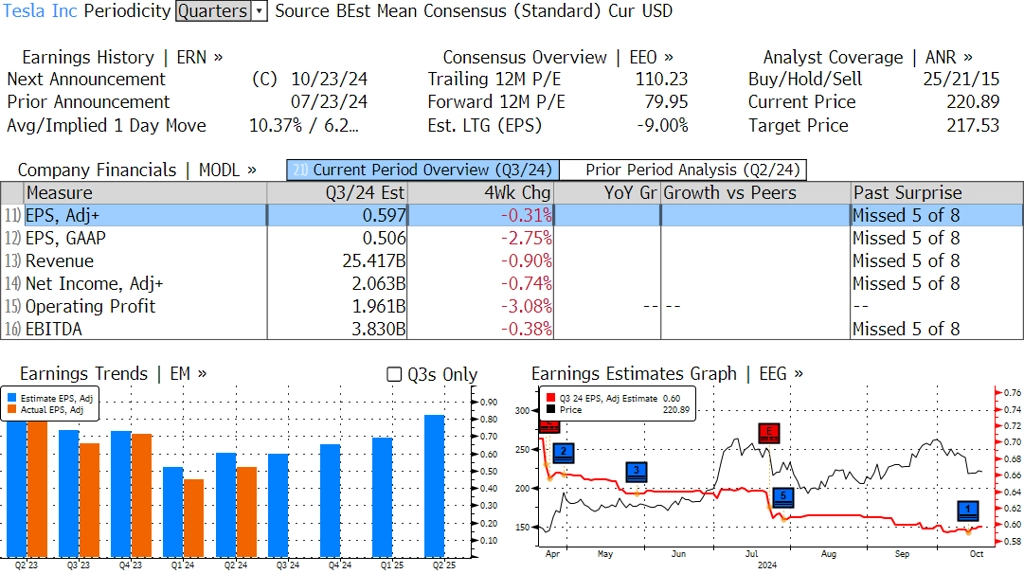Open Earnings History ERN link
Viewport: 1024px width, 574px height.
122,57
